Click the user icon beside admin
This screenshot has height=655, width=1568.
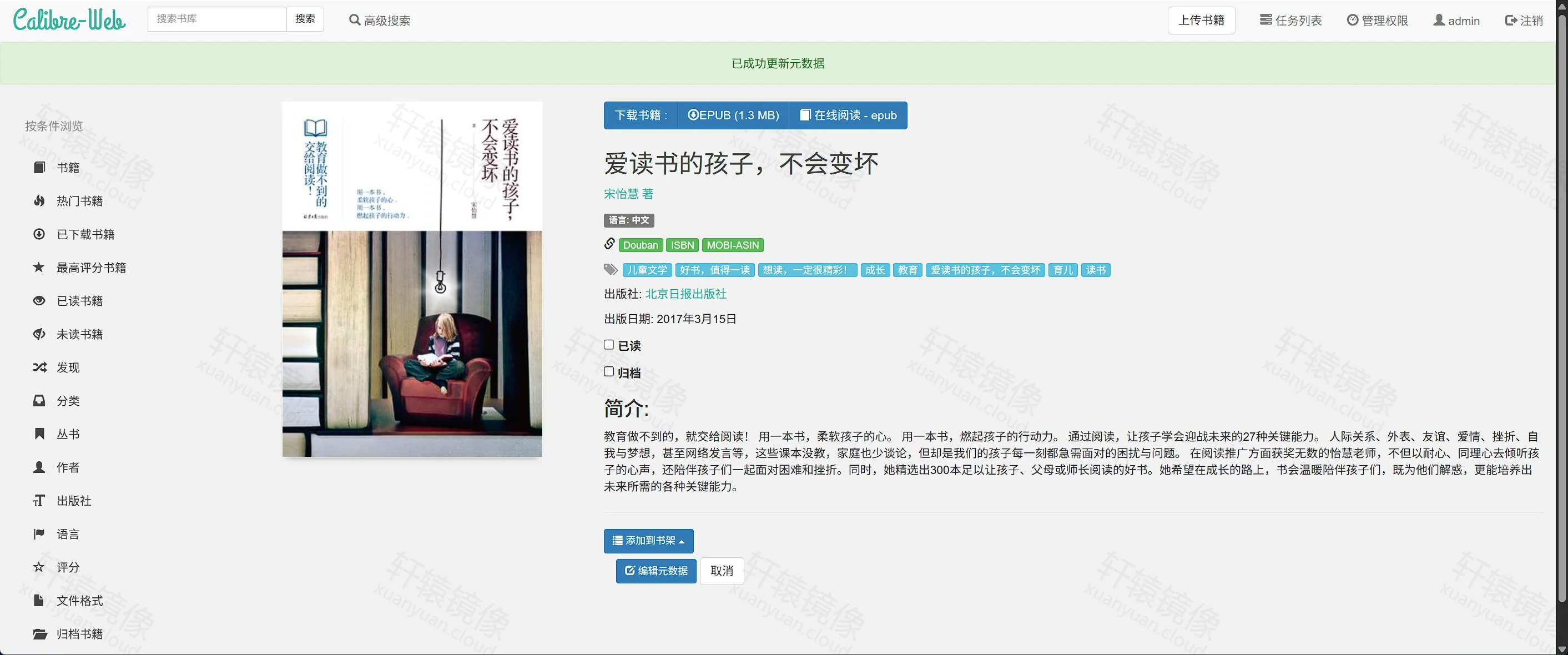click(1439, 20)
